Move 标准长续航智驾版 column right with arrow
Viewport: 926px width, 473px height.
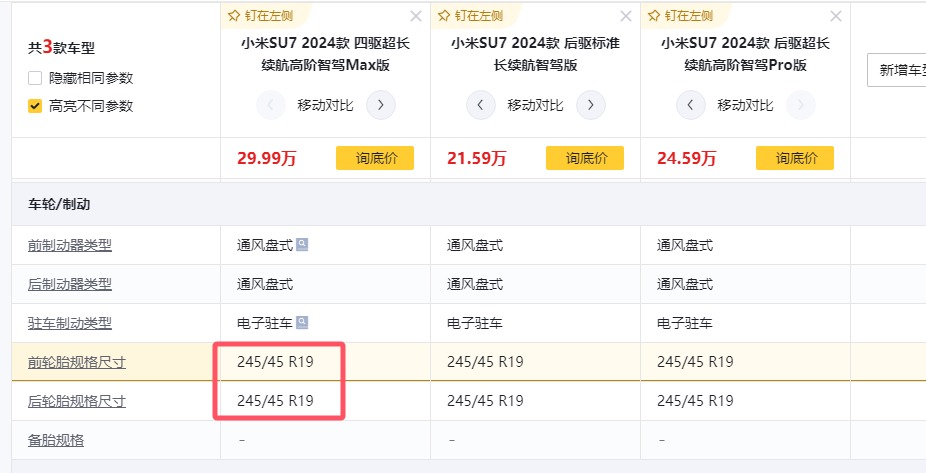(591, 105)
